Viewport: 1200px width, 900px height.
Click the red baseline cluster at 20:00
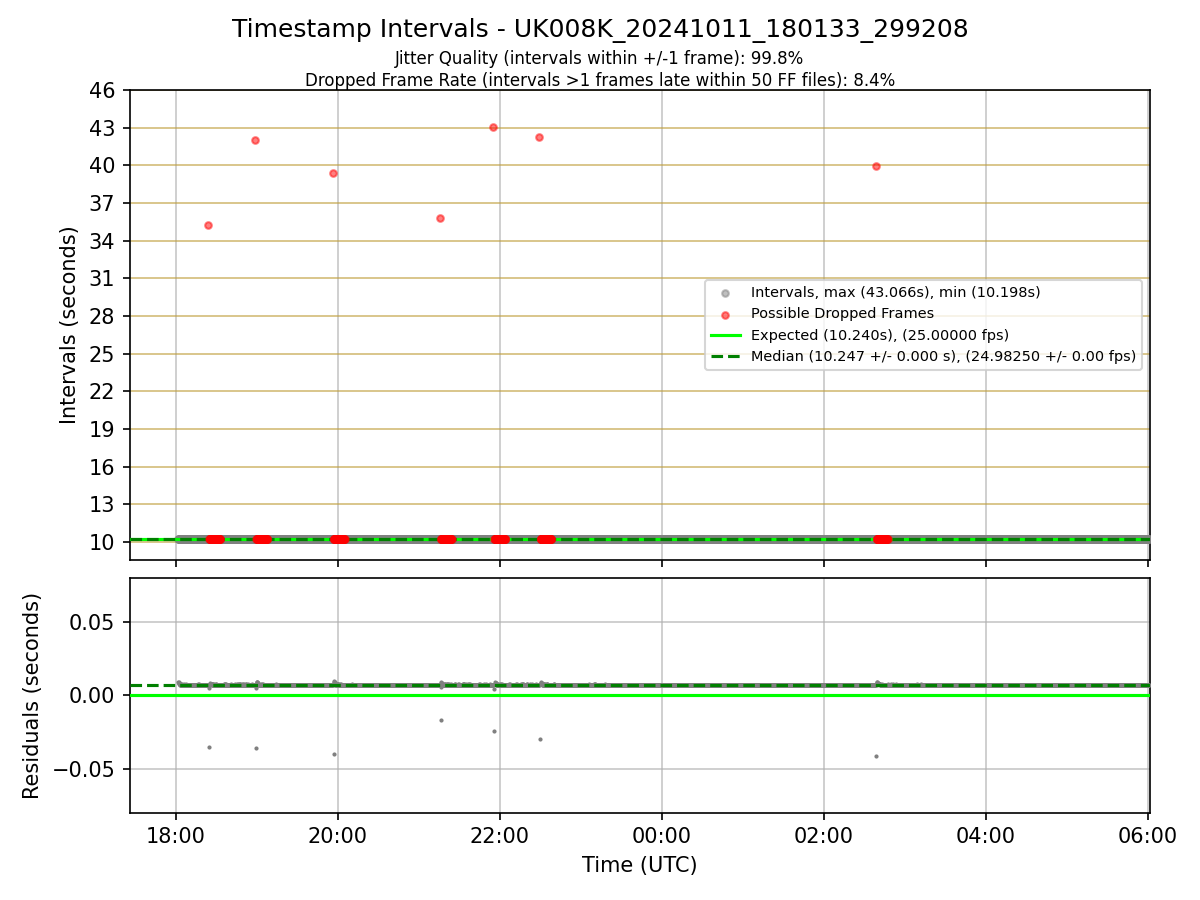coord(340,539)
